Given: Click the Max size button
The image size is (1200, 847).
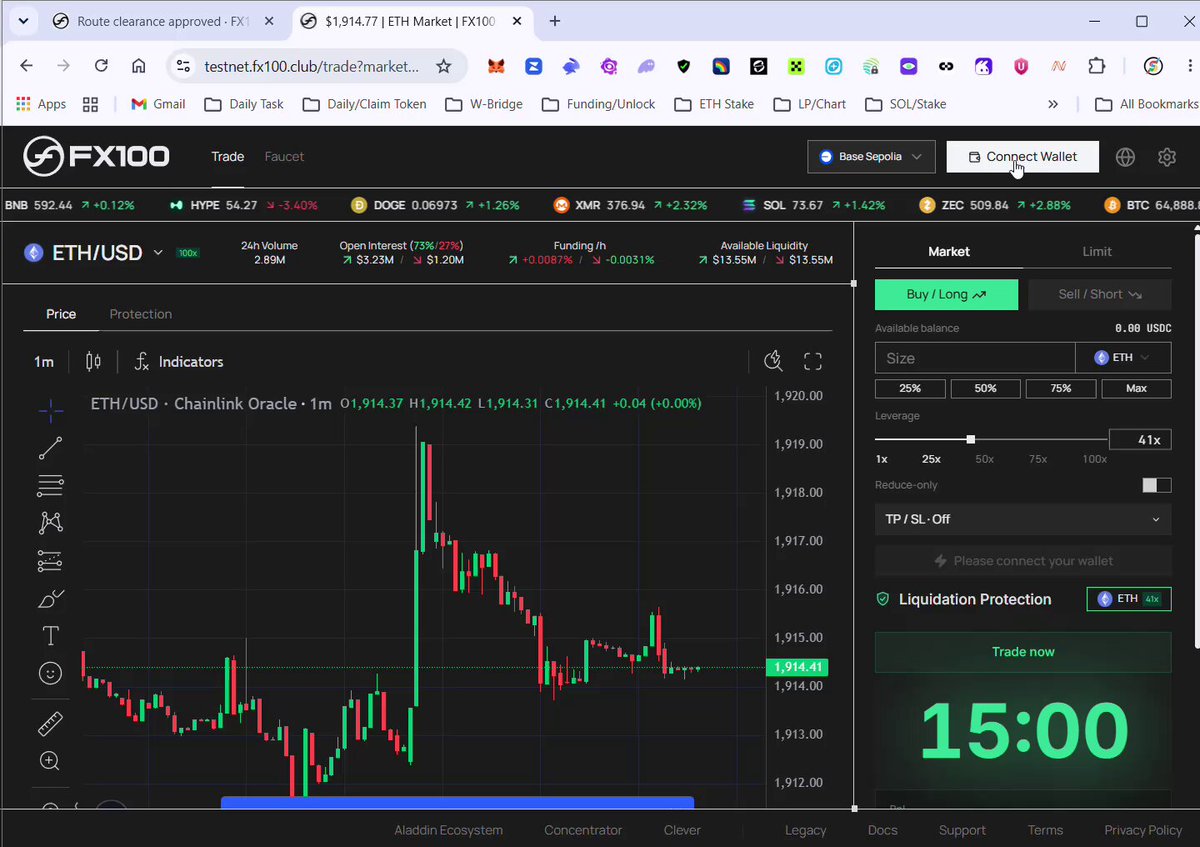Looking at the screenshot, I should [x=1136, y=388].
